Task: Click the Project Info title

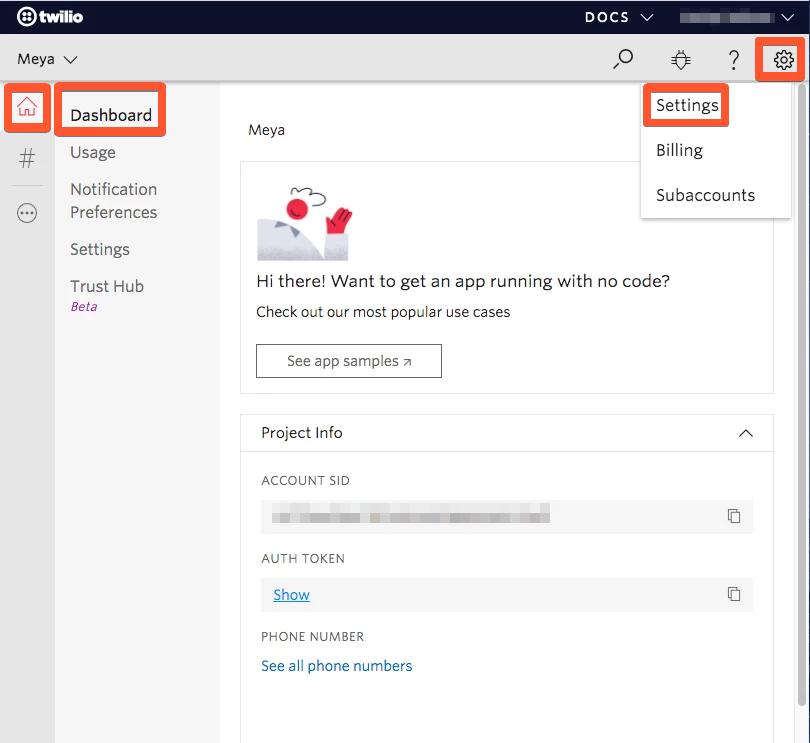Action: [302, 432]
